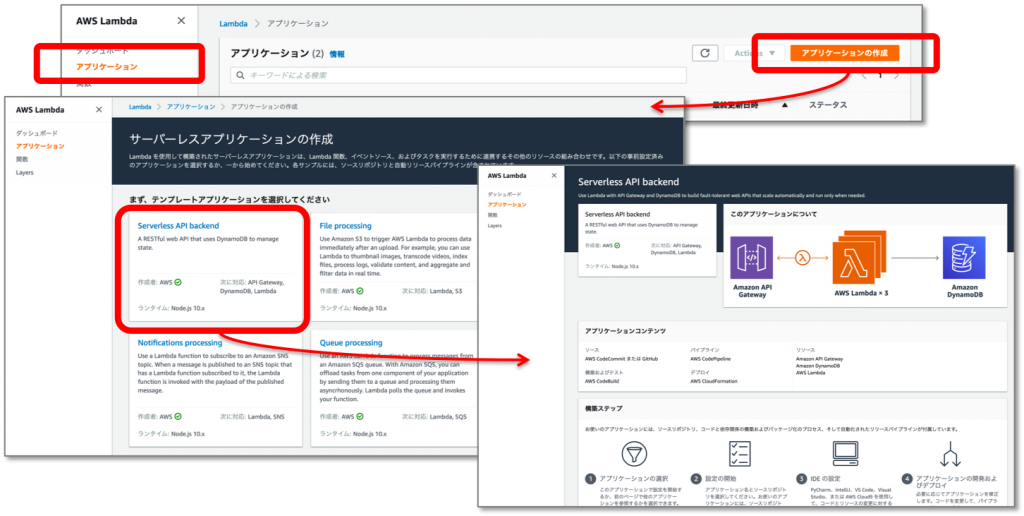Image resolution: width=1024 pixels, height=516 pixels.
Task: Click the '設定の開始' step title
Action: point(722,479)
